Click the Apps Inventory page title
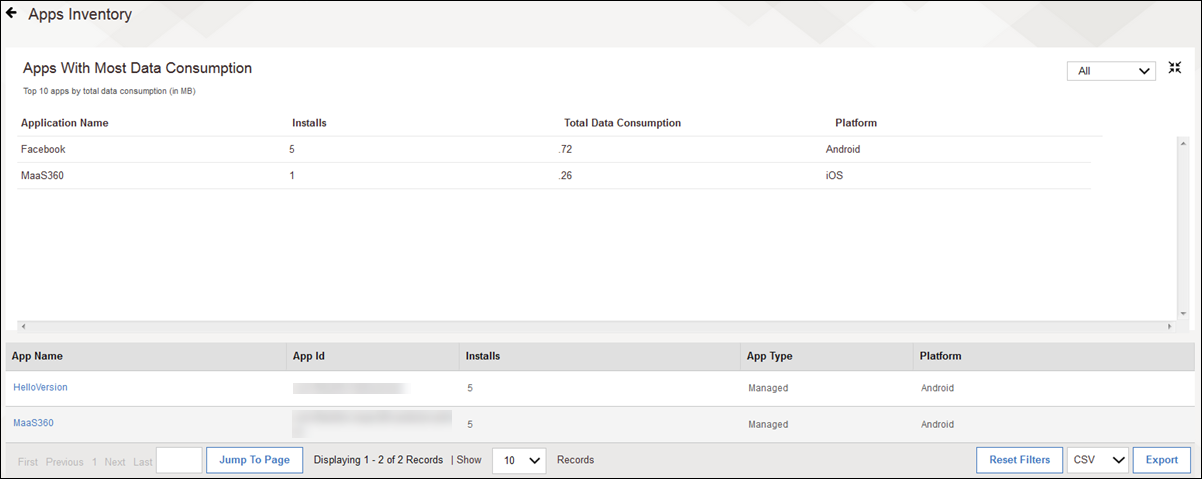1202x479 pixels. [80, 14]
